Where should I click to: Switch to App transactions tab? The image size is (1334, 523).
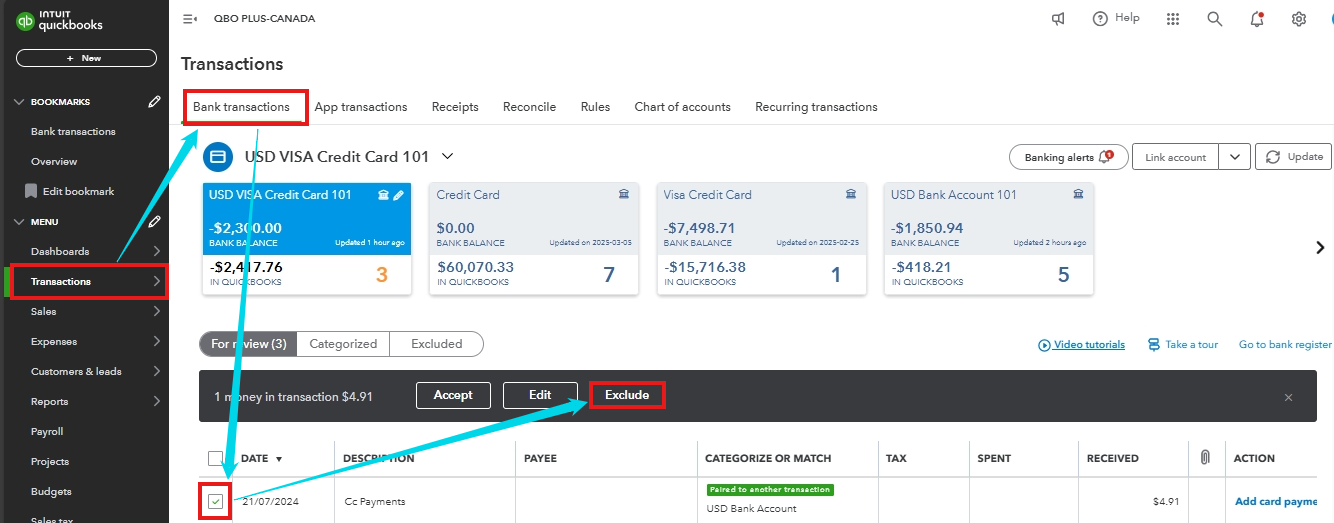click(x=361, y=107)
